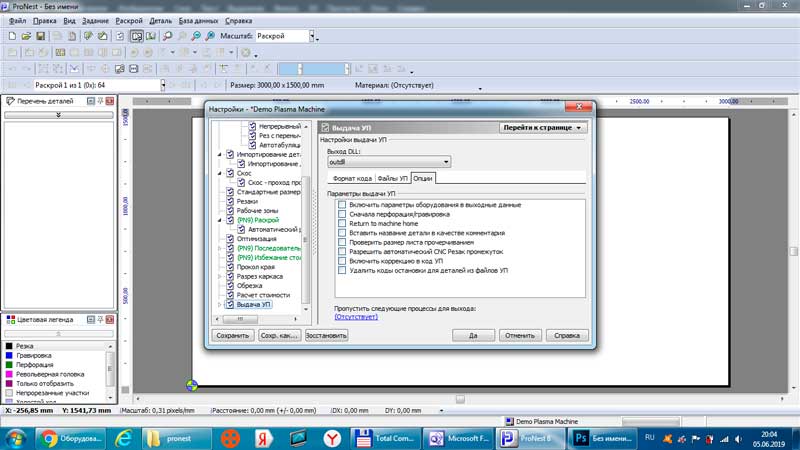Select Расчет стоимости in settings tree
The height and width of the screenshot is (450, 800).
(x=263, y=295)
